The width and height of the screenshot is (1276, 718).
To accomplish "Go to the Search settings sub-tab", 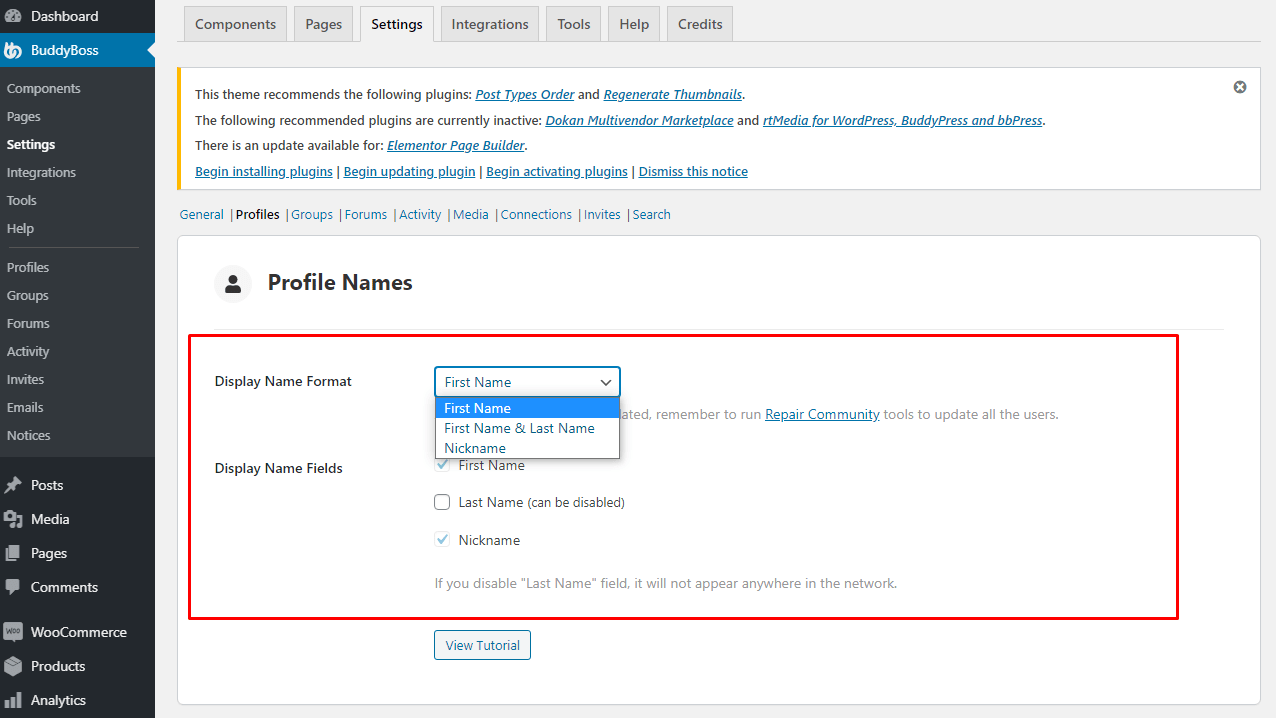I will (652, 214).
